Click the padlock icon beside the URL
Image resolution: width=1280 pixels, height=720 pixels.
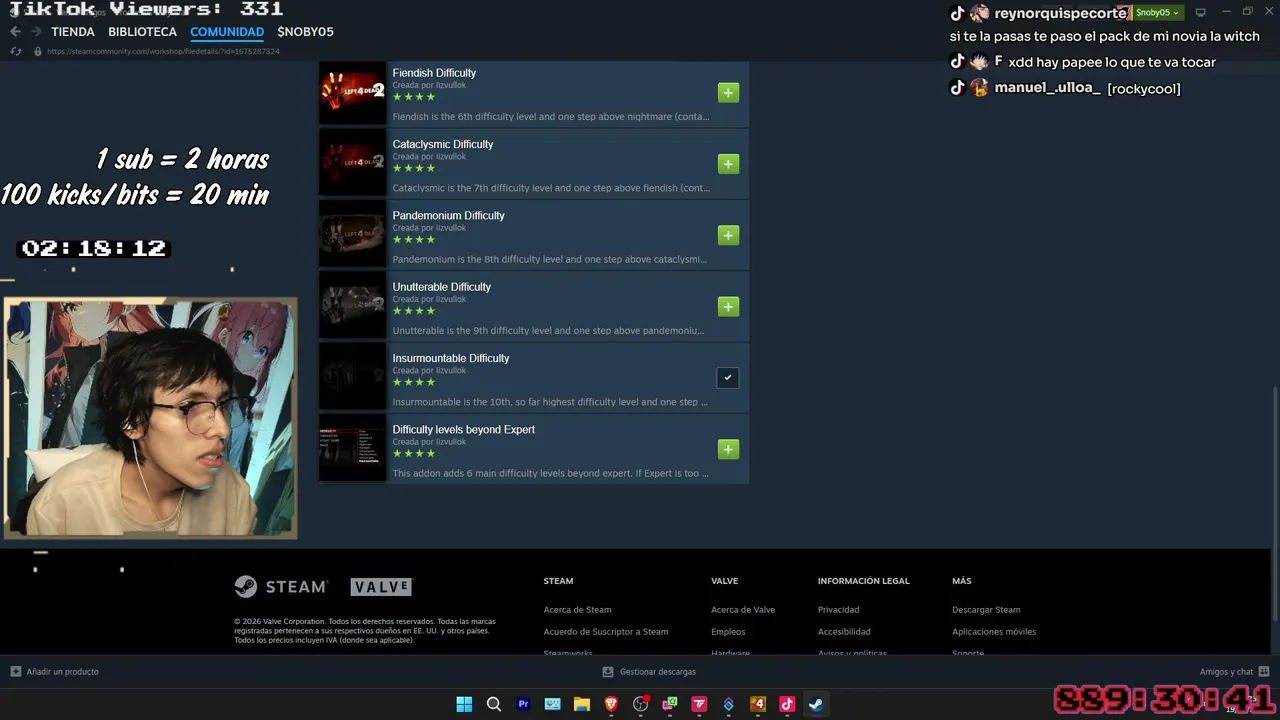(x=38, y=51)
